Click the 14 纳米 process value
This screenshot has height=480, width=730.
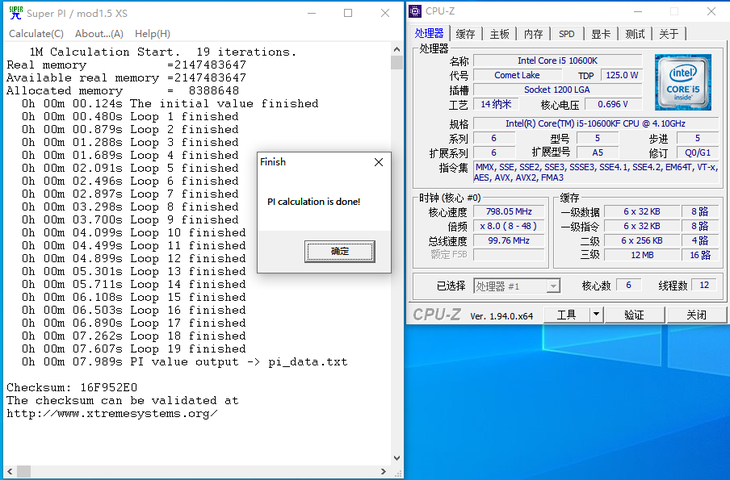click(x=496, y=104)
